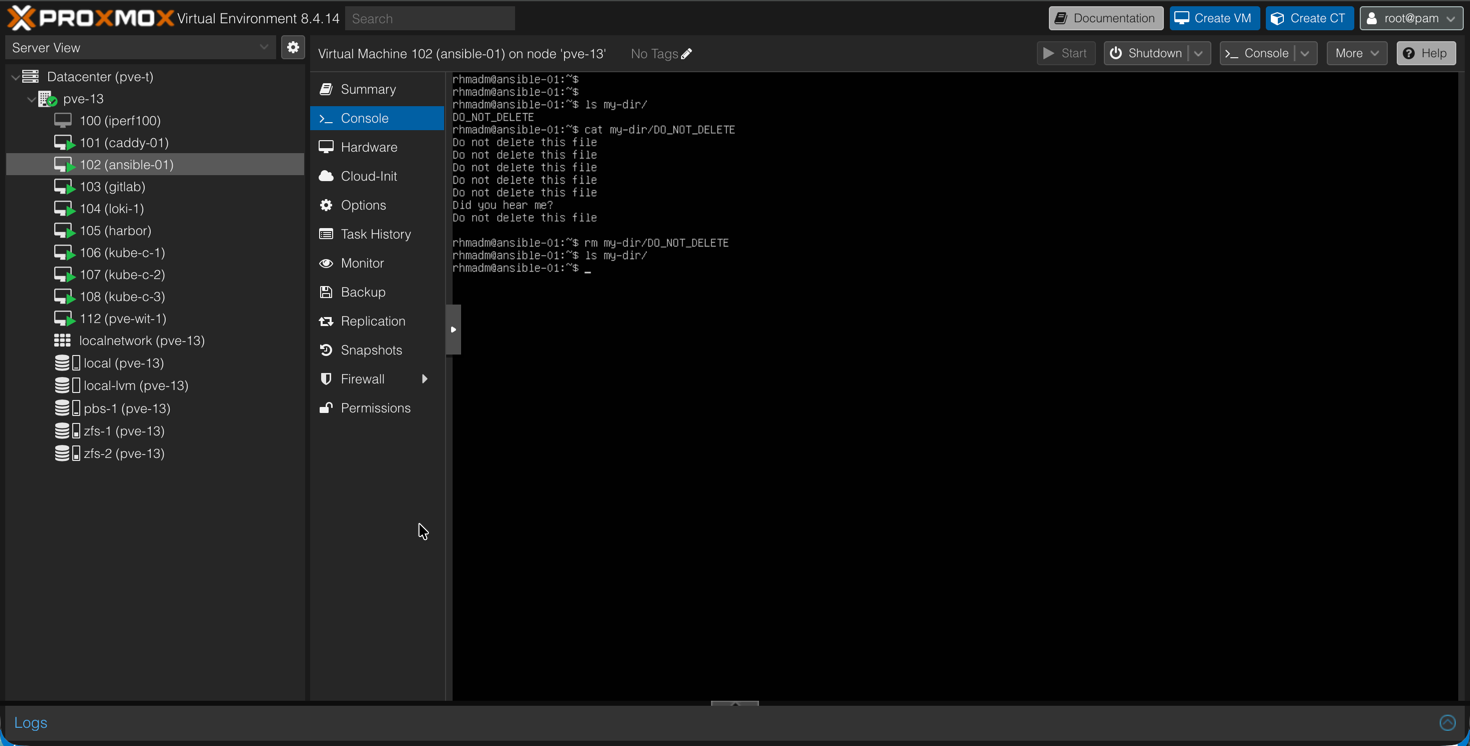Viewport: 1470px width, 746px height.
Task: Click the Datacenter server icon
Action: click(31, 76)
